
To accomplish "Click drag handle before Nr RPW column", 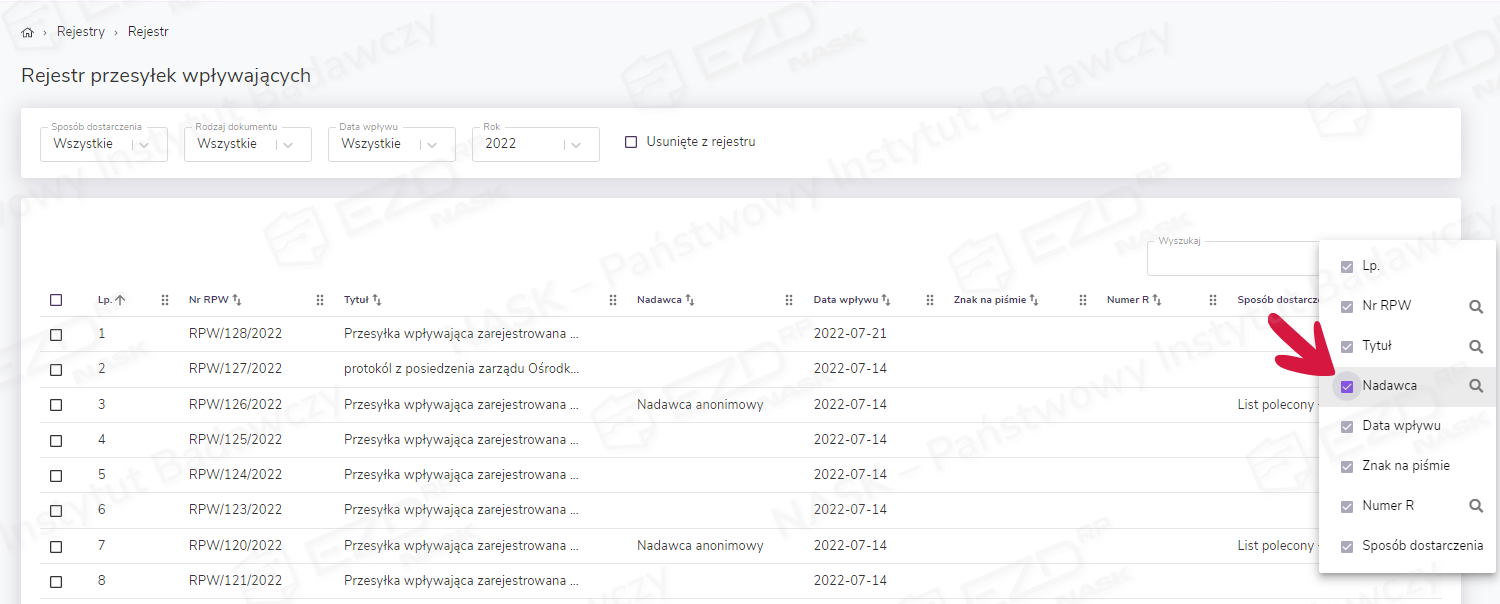I will [x=165, y=300].
